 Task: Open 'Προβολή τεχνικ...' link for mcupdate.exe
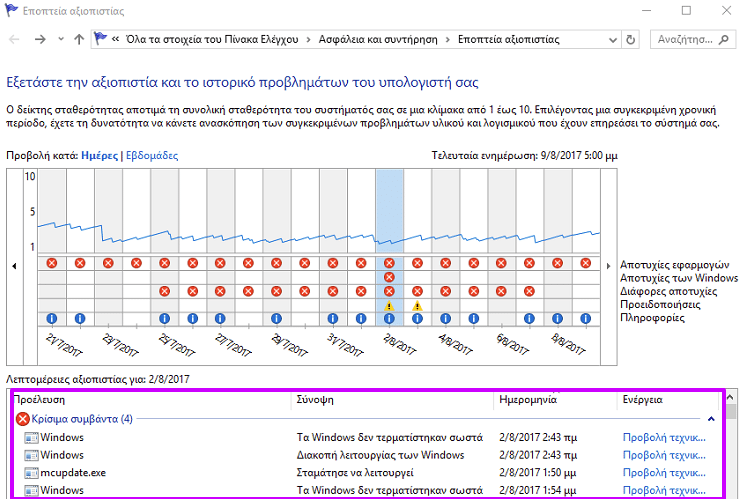point(664,473)
